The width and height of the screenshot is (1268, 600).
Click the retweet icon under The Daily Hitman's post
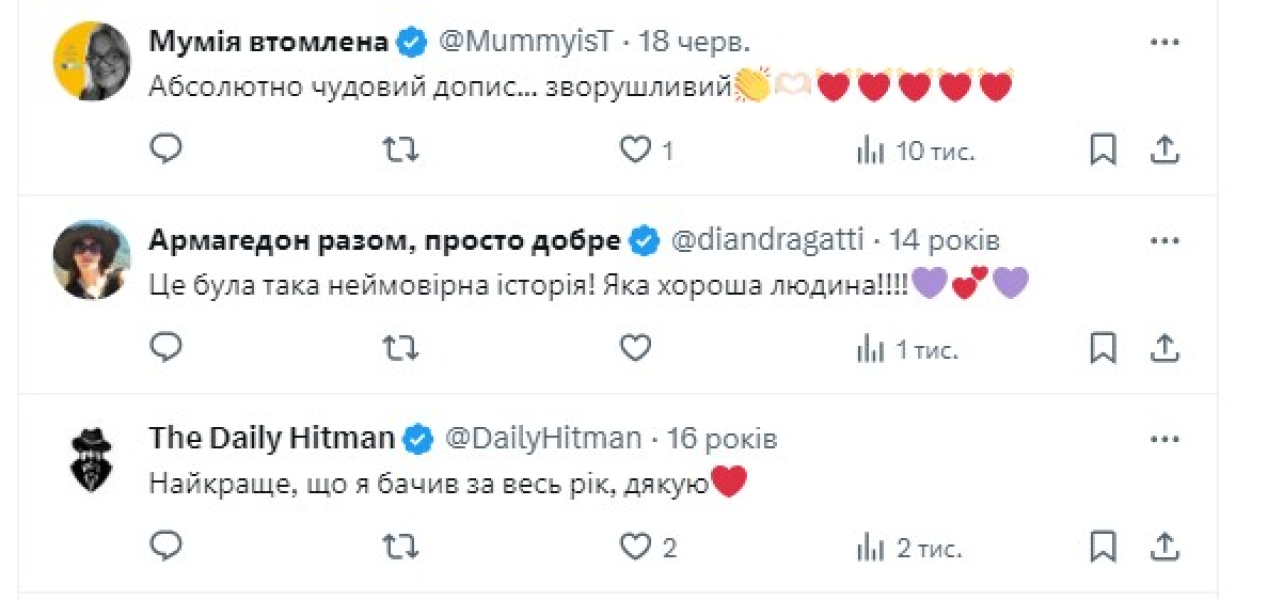tap(399, 548)
